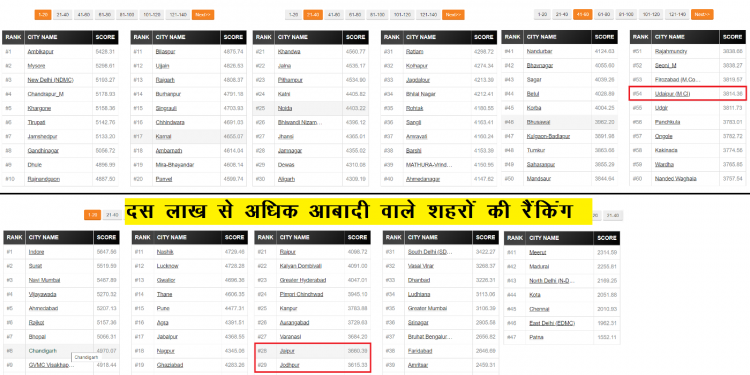Open the Ambikapur city link
The height and width of the screenshot is (375, 750).
[41, 52]
